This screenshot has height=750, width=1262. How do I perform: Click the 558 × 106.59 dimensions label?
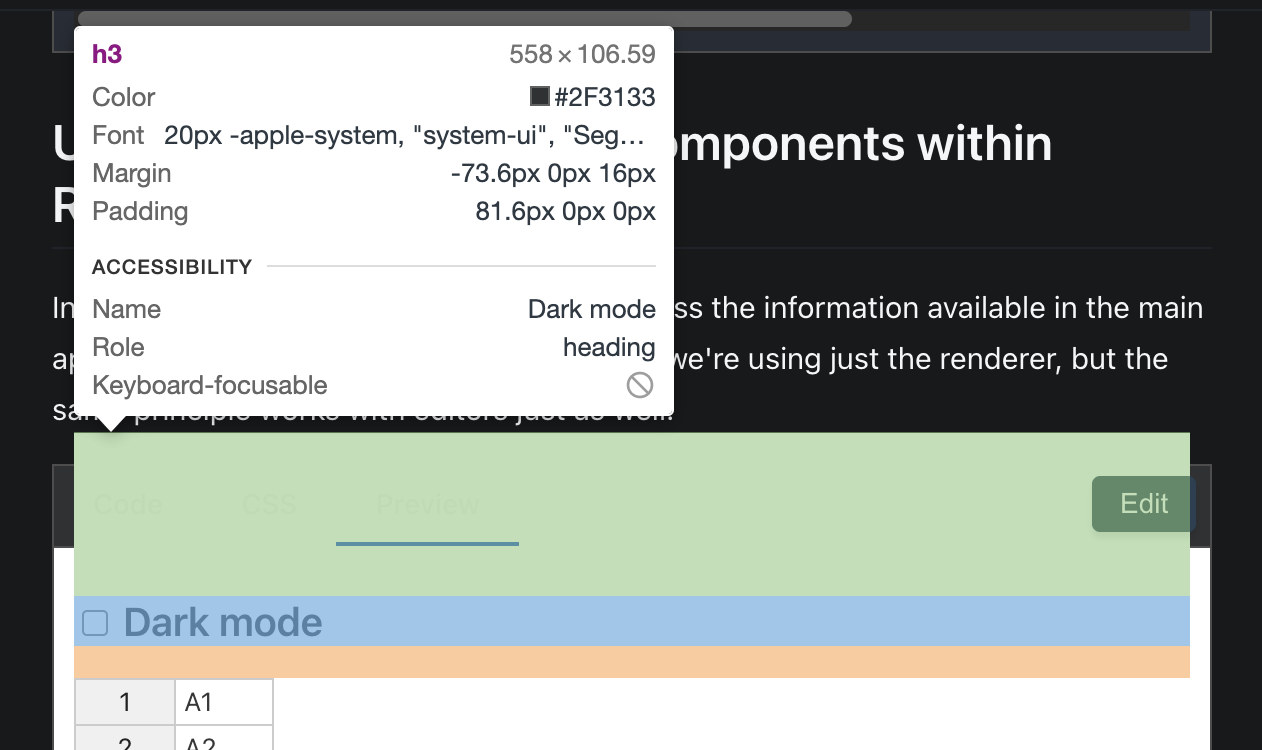coord(581,54)
